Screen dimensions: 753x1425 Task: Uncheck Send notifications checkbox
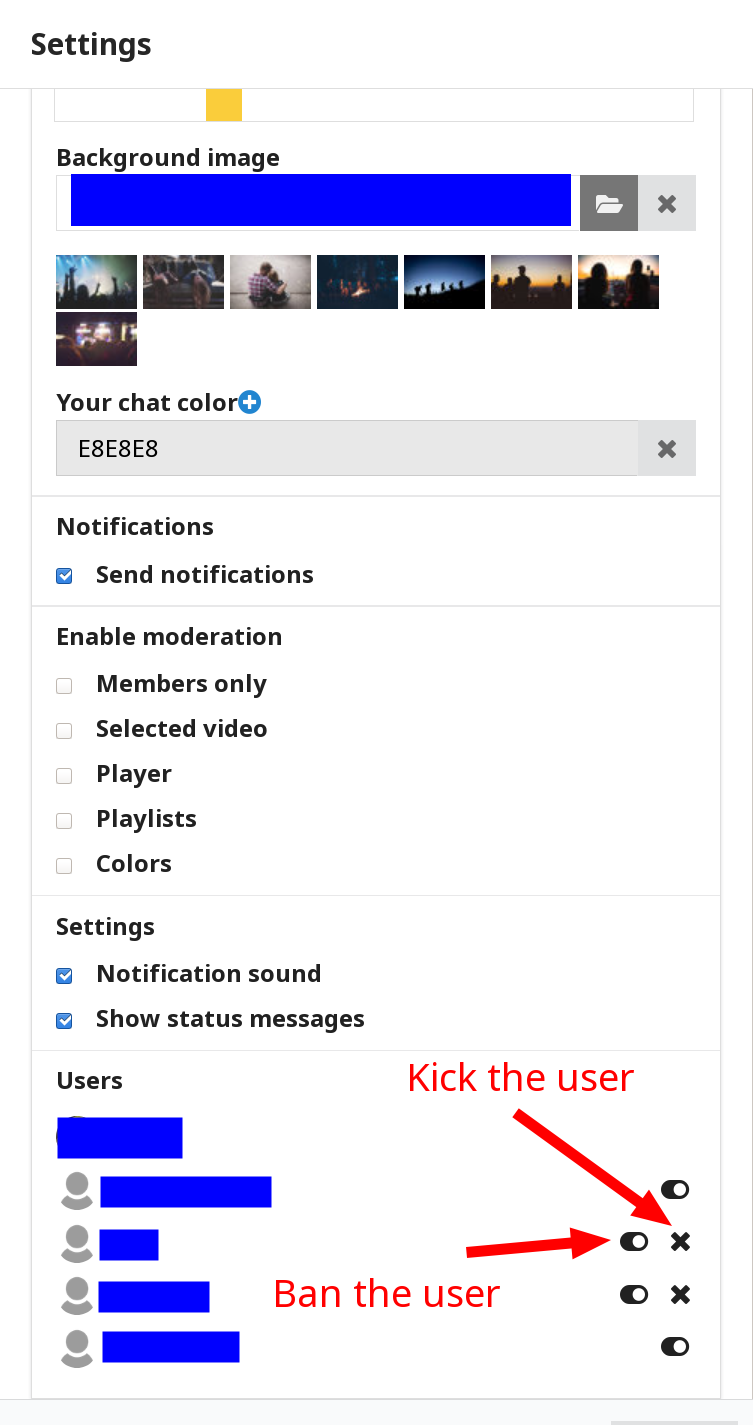tap(65, 576)
